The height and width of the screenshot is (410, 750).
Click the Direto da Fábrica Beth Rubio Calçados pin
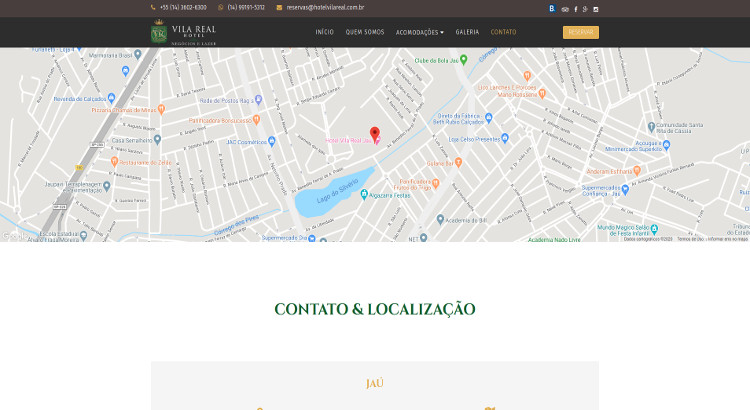[x=488, y=118]
